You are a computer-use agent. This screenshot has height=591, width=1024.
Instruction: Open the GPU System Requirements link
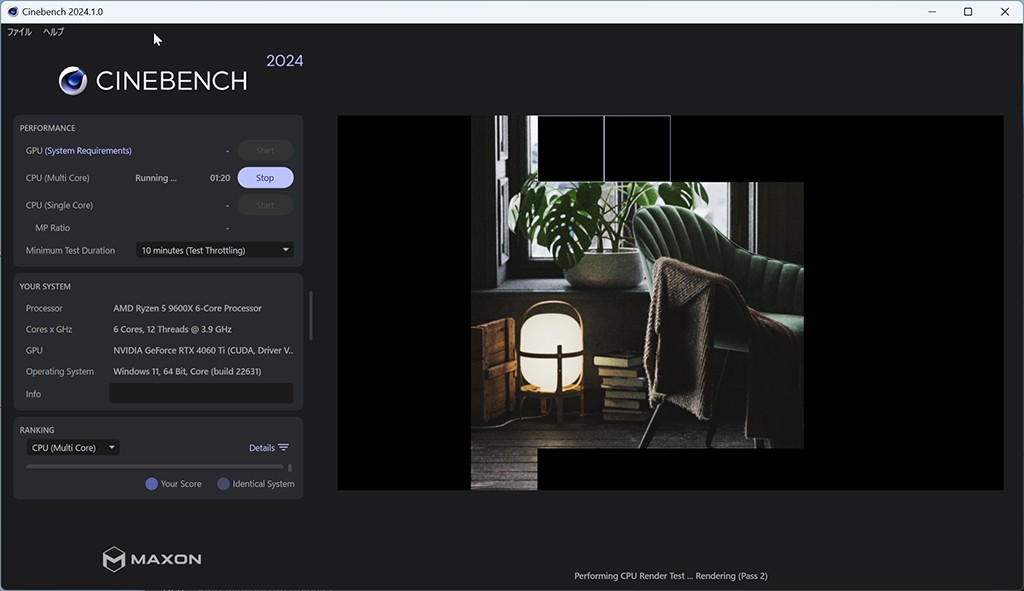(x=88, y=150)
